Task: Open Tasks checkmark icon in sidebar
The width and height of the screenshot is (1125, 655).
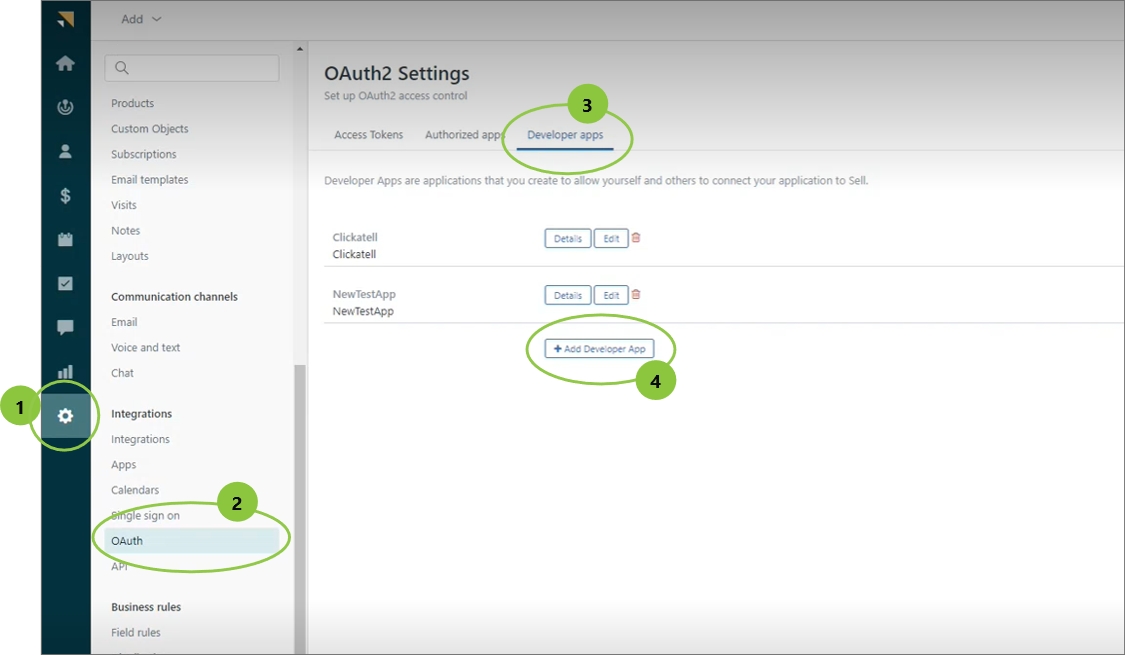Action: point(65,284)
